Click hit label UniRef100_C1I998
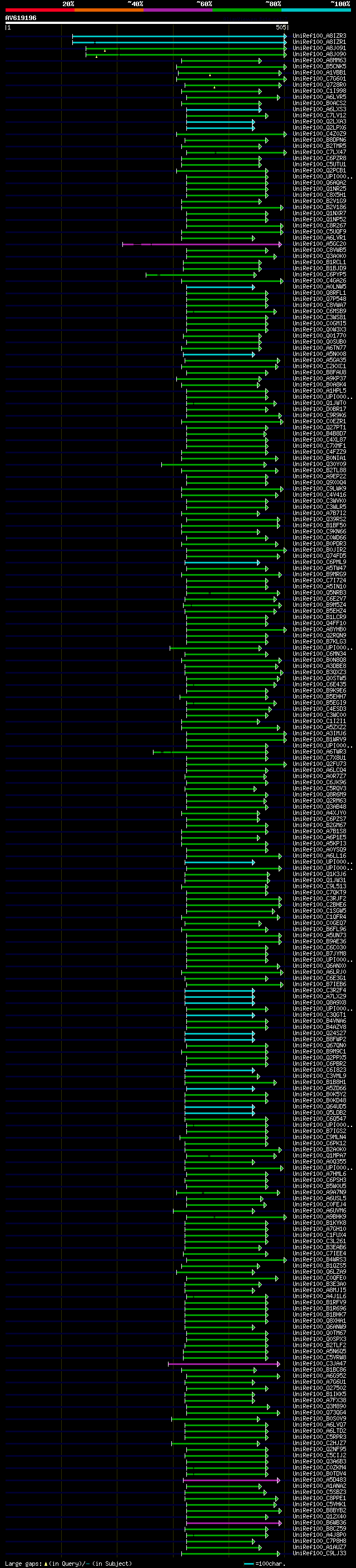 click(319, 91)
